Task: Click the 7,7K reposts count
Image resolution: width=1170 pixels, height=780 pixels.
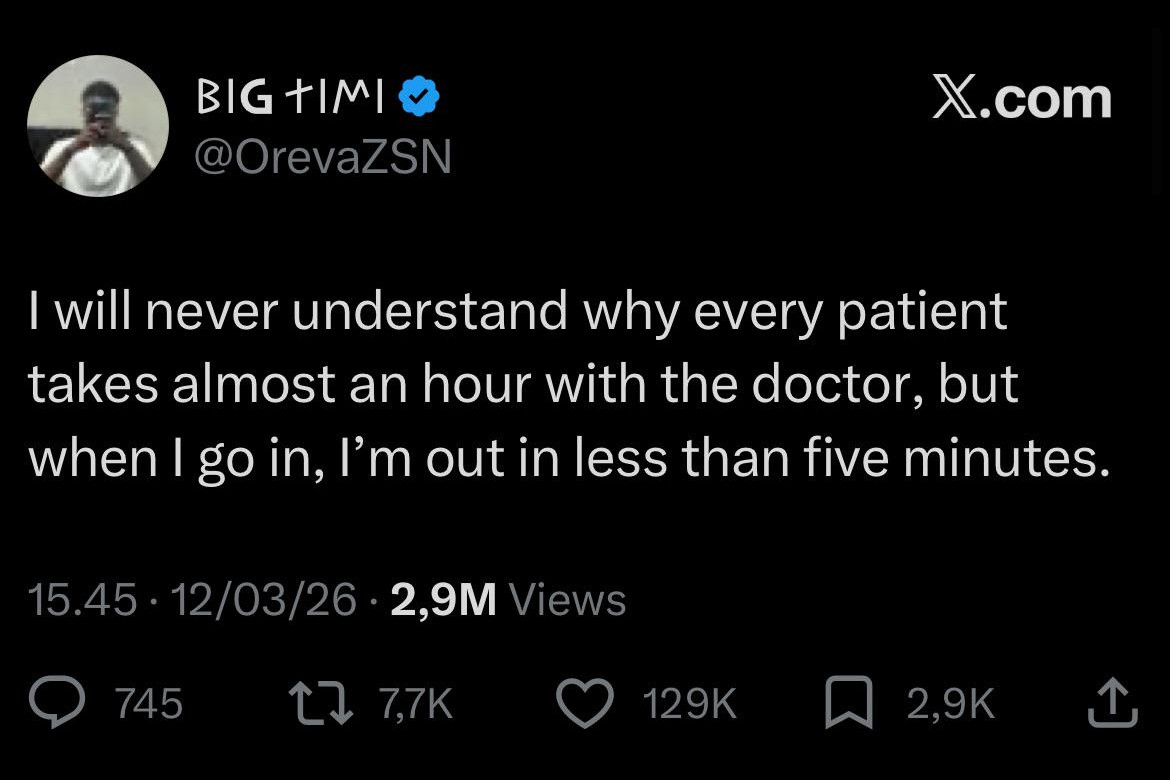Action: point(416,705)
